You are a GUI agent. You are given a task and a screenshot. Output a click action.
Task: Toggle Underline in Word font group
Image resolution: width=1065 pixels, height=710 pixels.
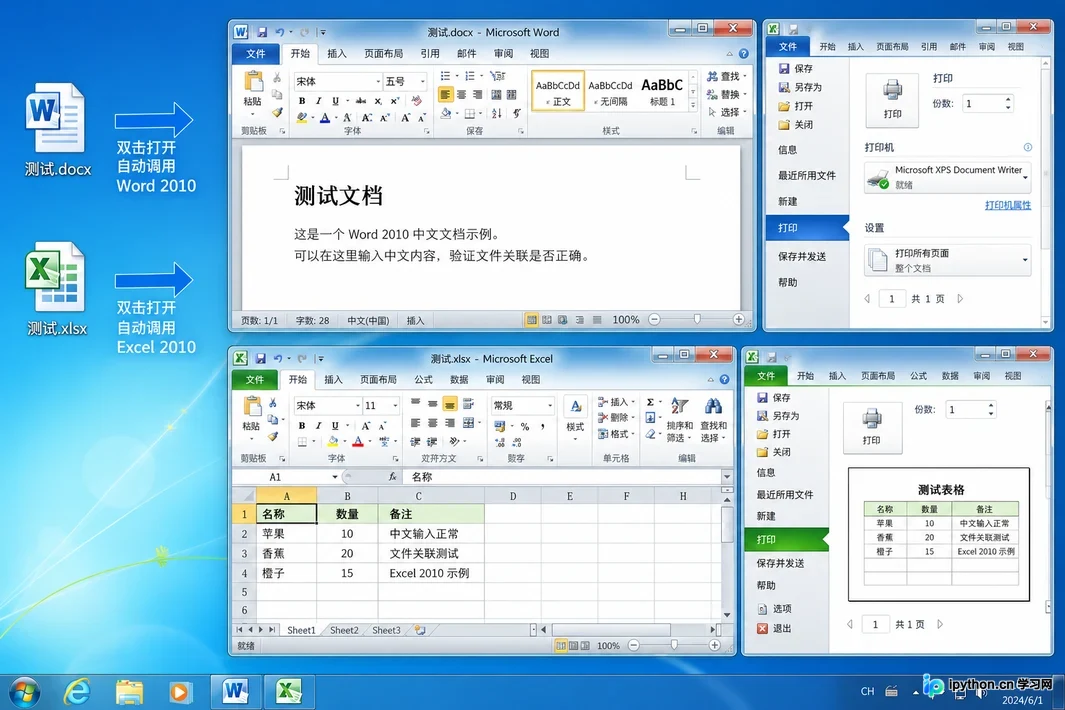click(335, 101)
